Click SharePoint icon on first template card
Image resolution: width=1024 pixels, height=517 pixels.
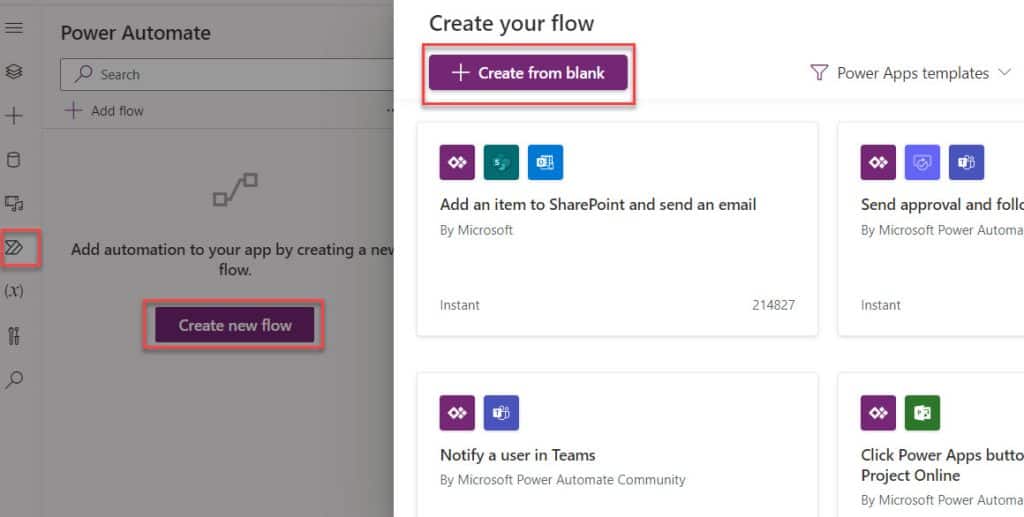point(502,163)
